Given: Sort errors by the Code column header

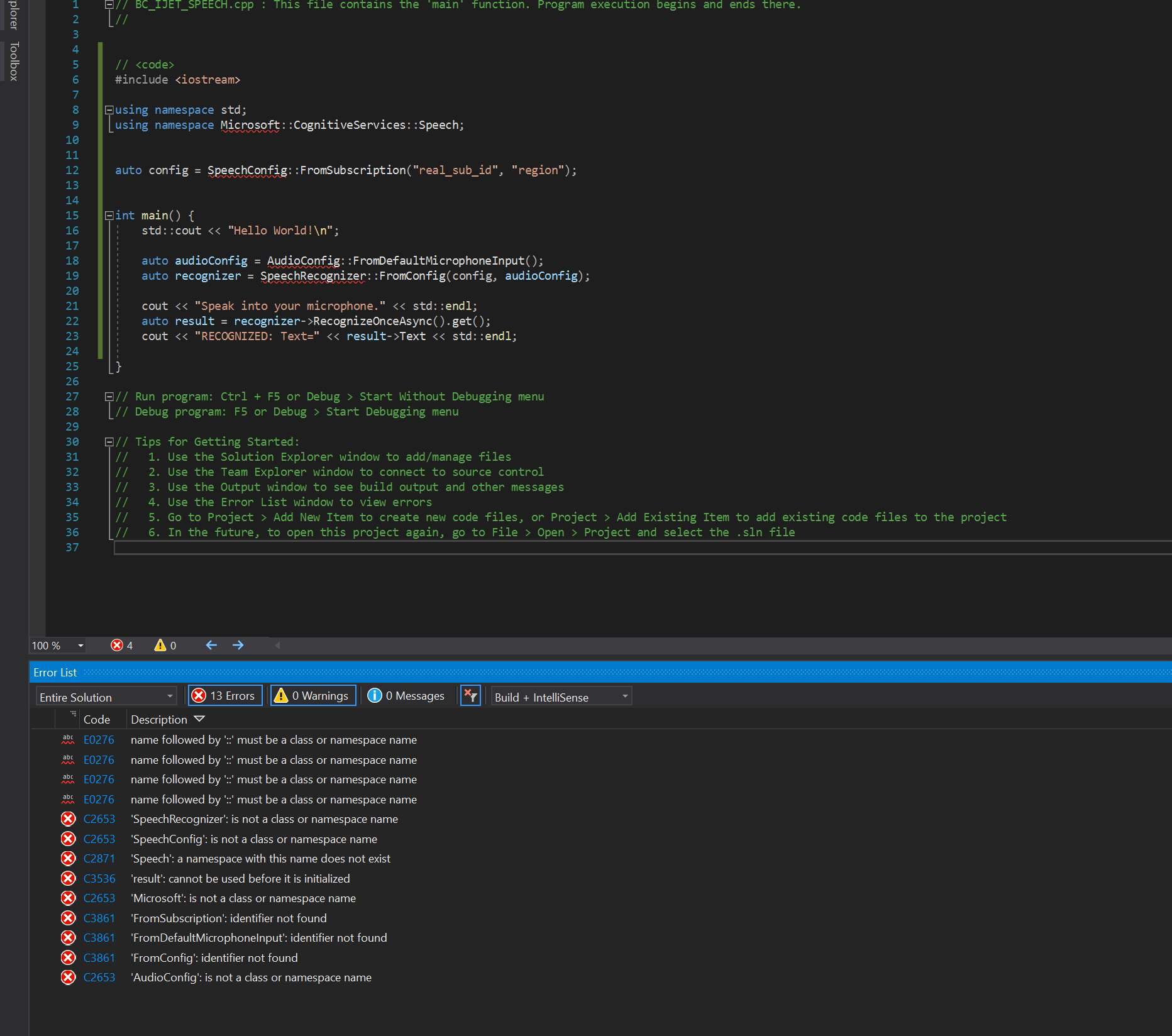Looking at the screenshot, I should tap(97, 719).
